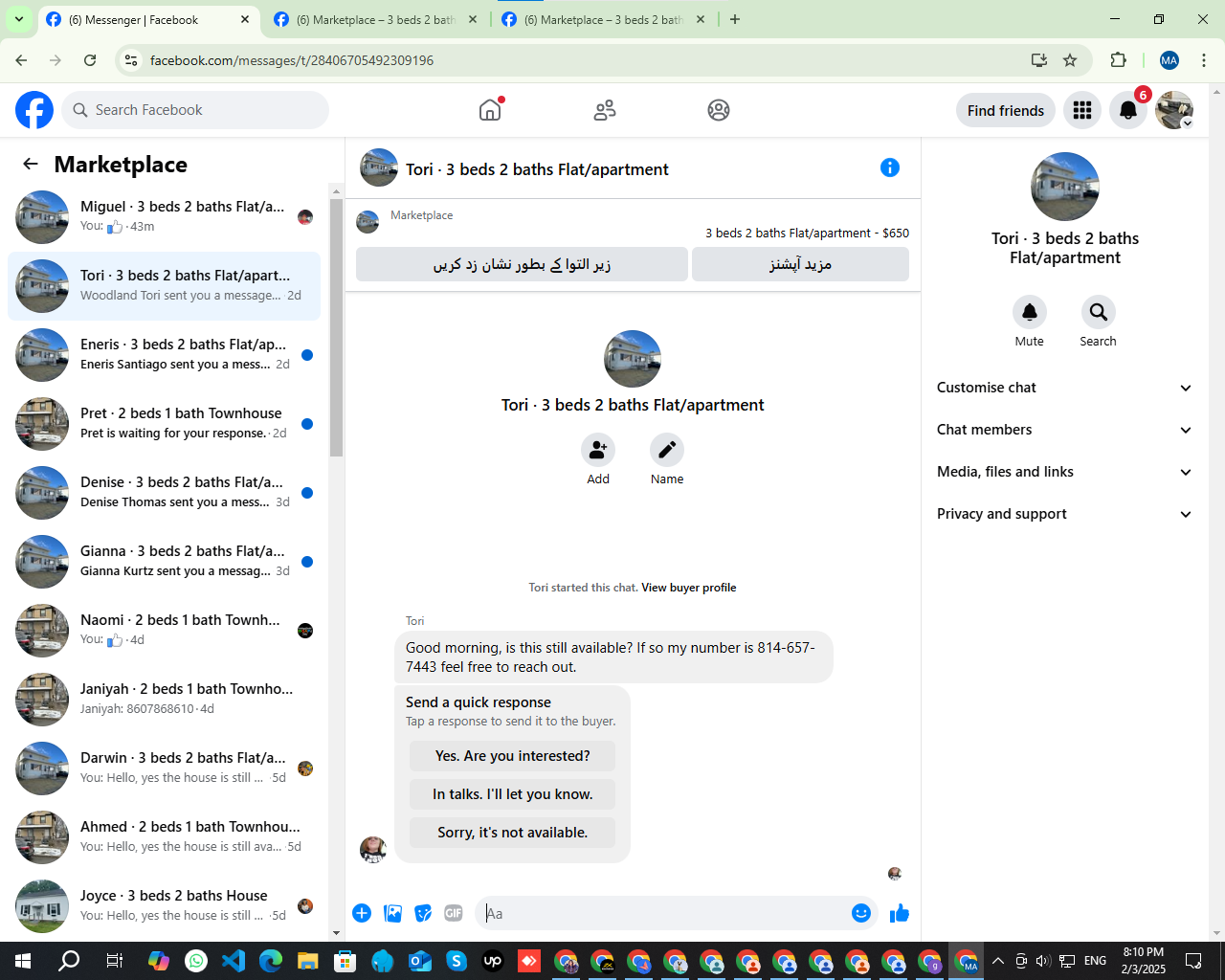
Task: Click View buyer profile link
Action: pyautogui.click(x=688, y=588)
